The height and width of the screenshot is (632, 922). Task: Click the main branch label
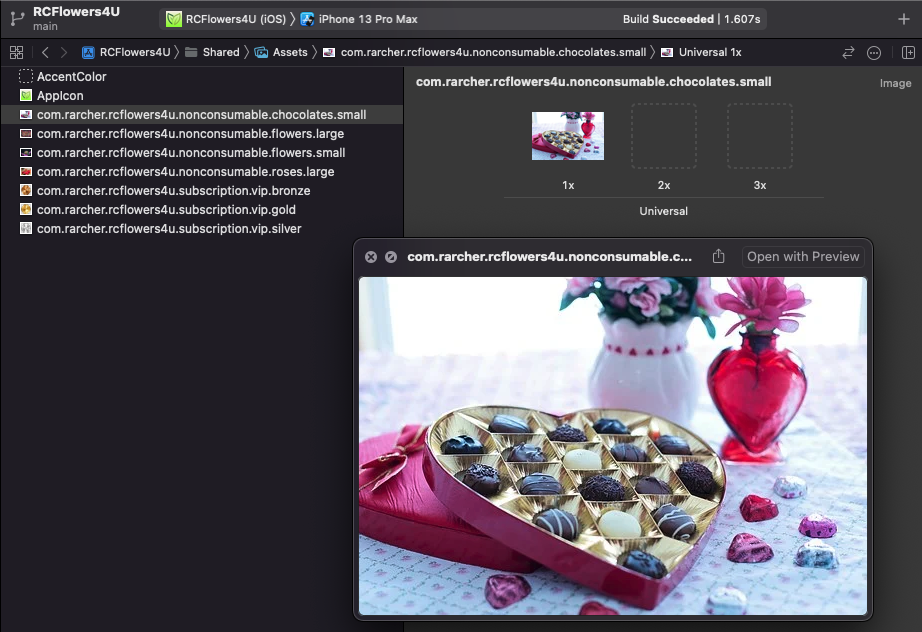45,26
